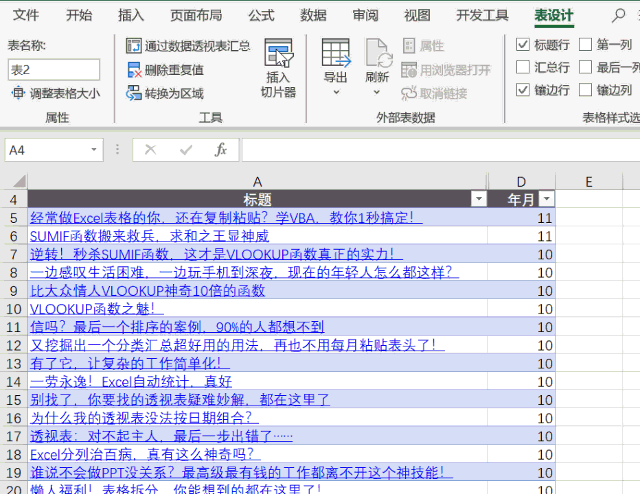Image resolution: width=640 pixels, height=494 pixels.
Task: Open the 标题 column filter dropdown
Action: (479, 199)
